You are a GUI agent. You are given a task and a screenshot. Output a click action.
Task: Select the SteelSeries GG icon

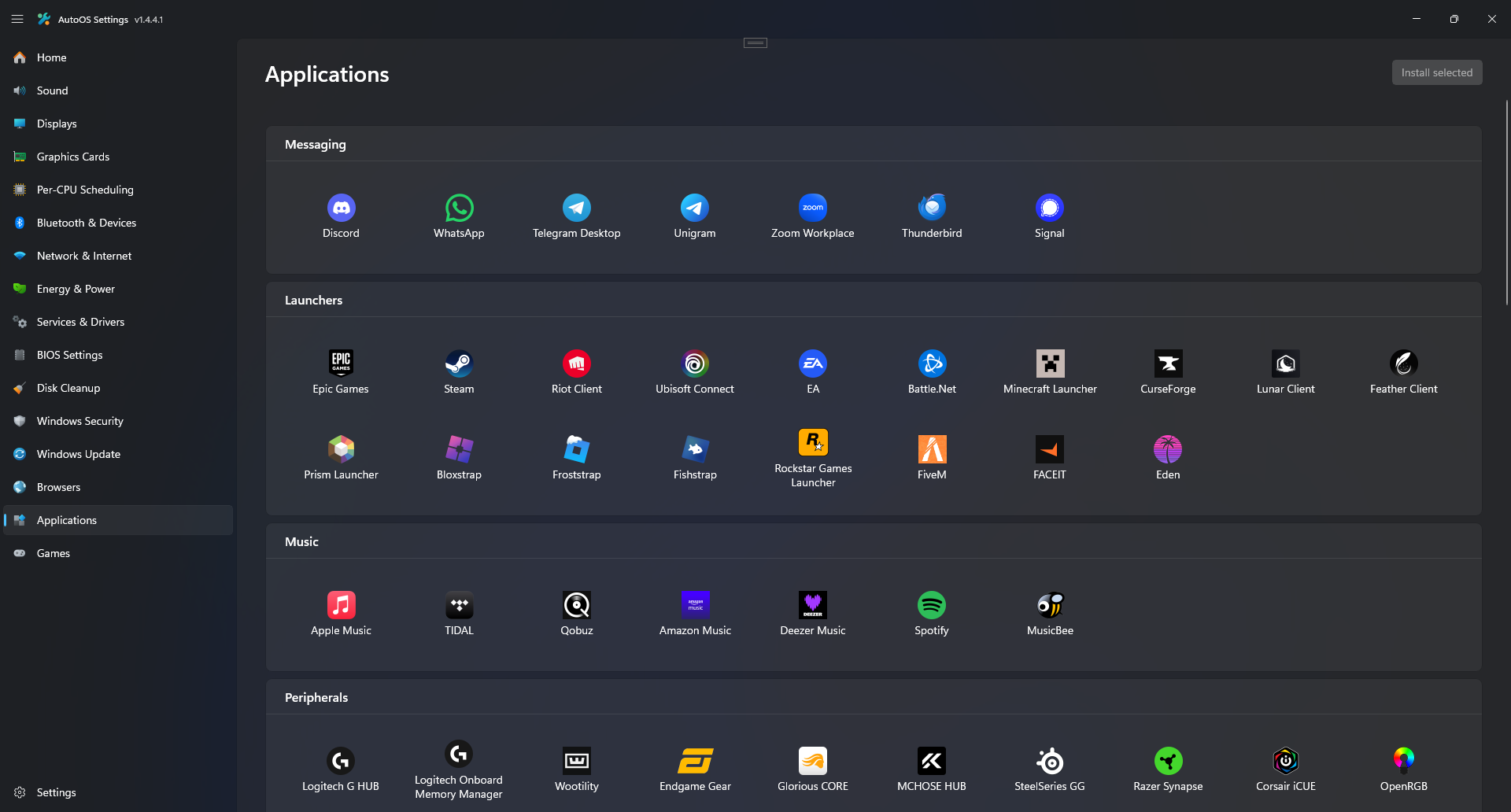point(1050,761)
